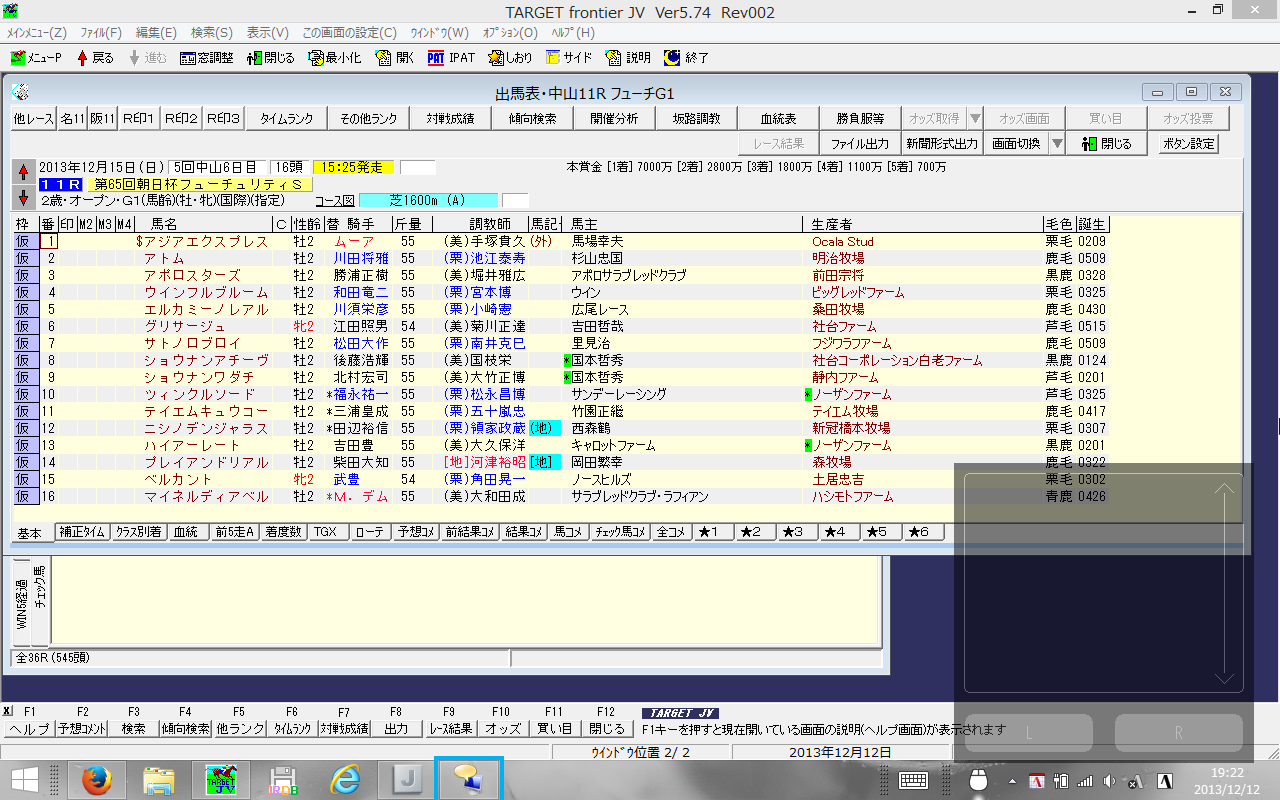Expand the オッズ取得 dropdown arrow
This screenshot has width=1280, height=800.
pyautogui.click(x=975, y=118)
